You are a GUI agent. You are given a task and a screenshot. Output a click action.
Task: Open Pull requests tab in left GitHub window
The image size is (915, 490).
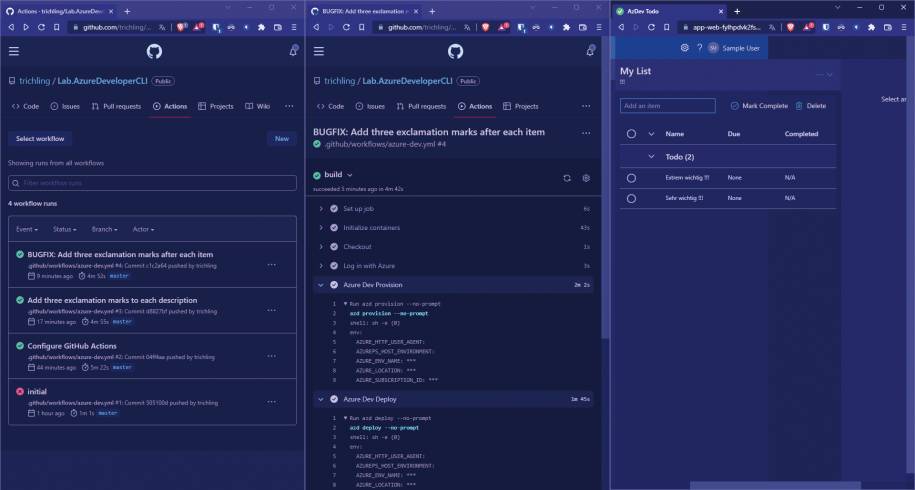pyautogui.click(x=116, y=107)
